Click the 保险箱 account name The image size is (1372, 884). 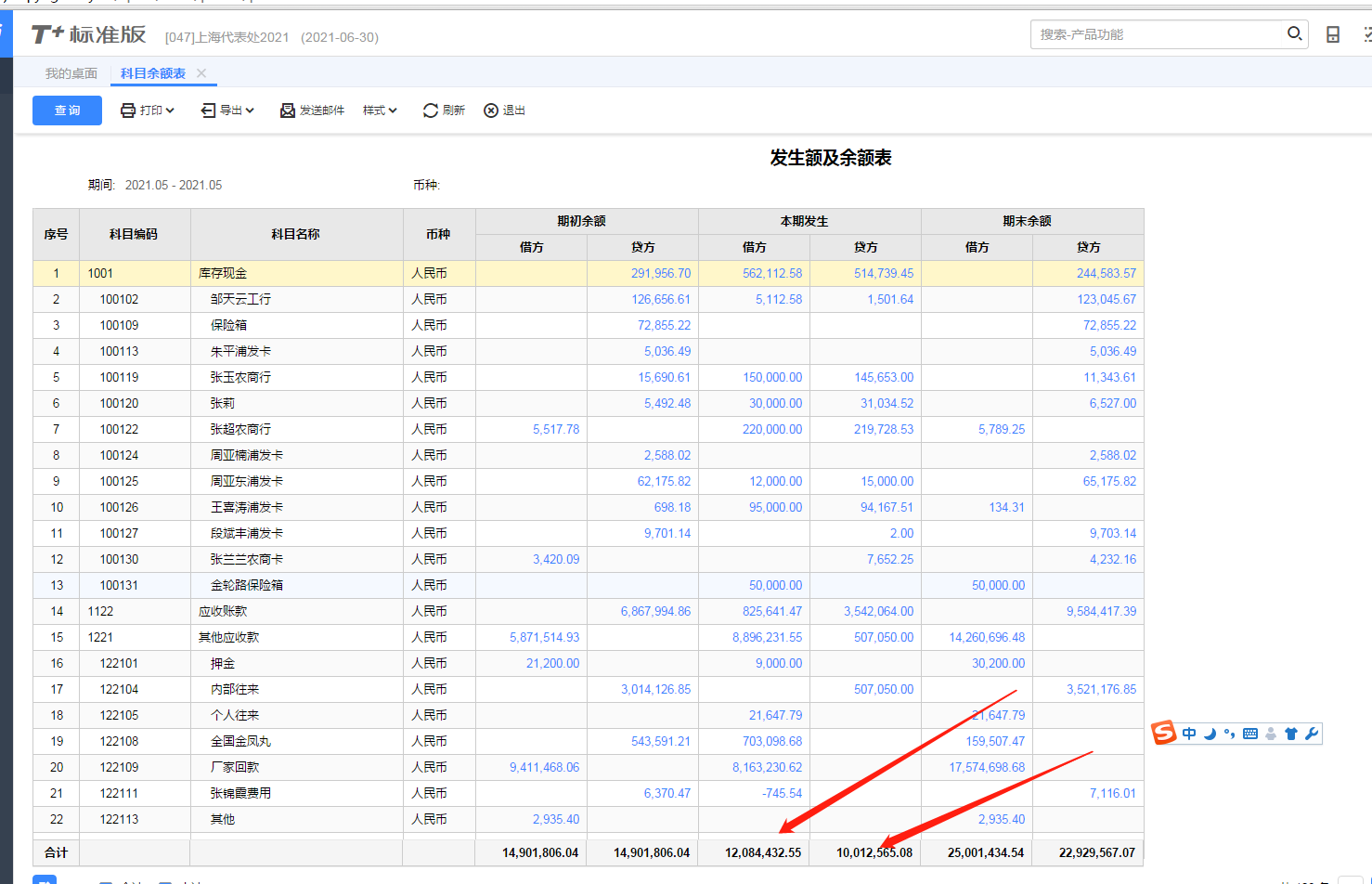click(228, 325)
